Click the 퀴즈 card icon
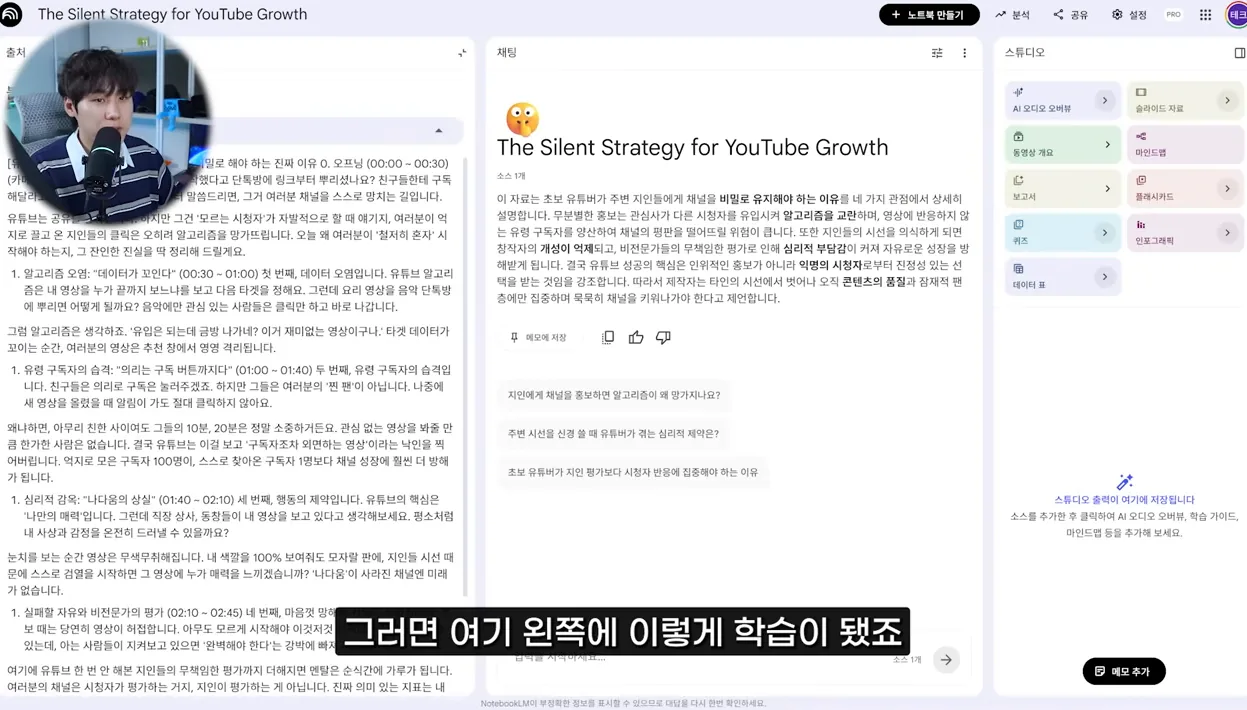 coord(1018,225)
